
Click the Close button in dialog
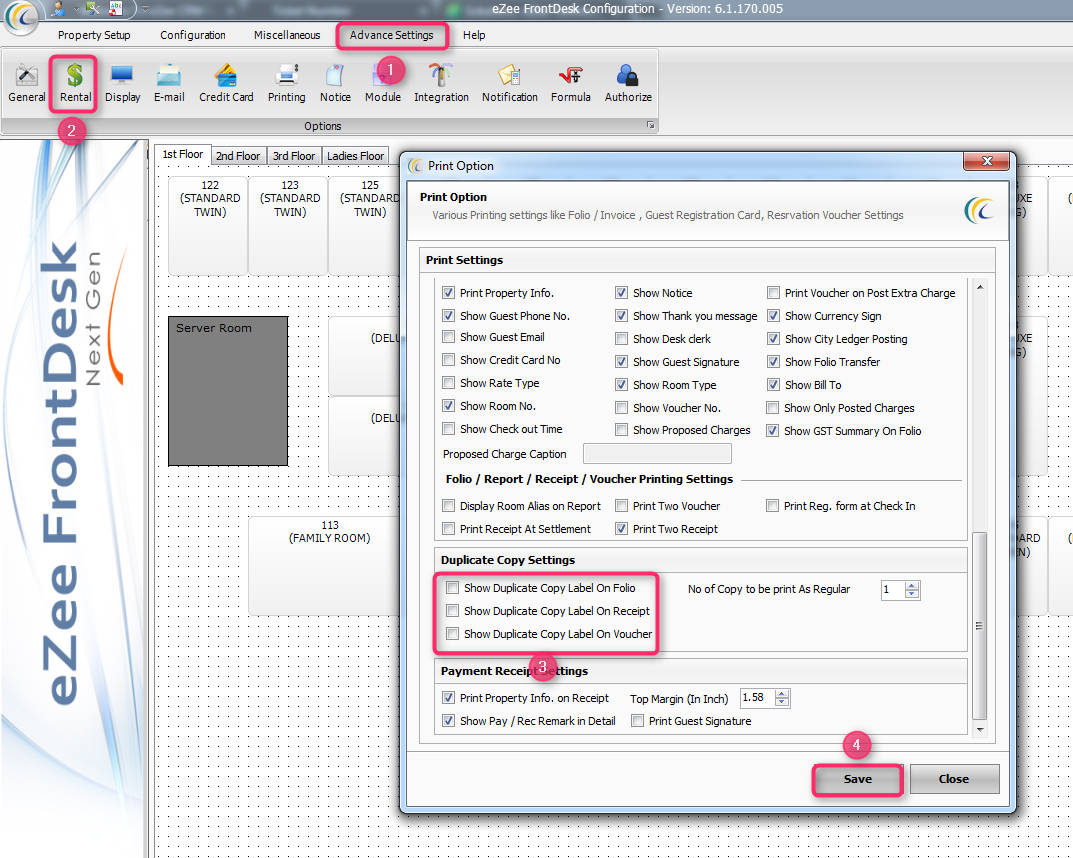[954, 779]
